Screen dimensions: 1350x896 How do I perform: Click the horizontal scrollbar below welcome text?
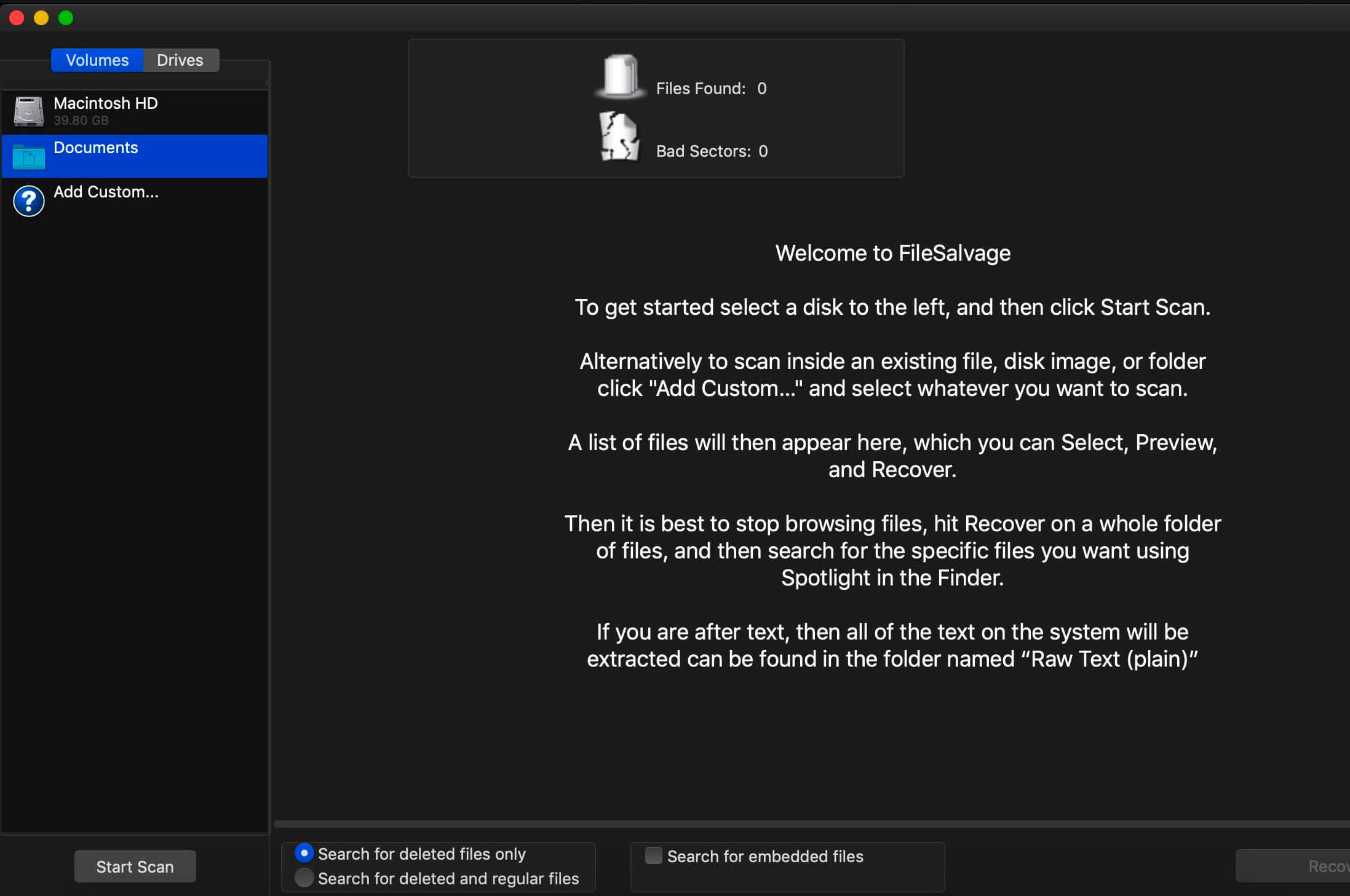click(811, 824)
